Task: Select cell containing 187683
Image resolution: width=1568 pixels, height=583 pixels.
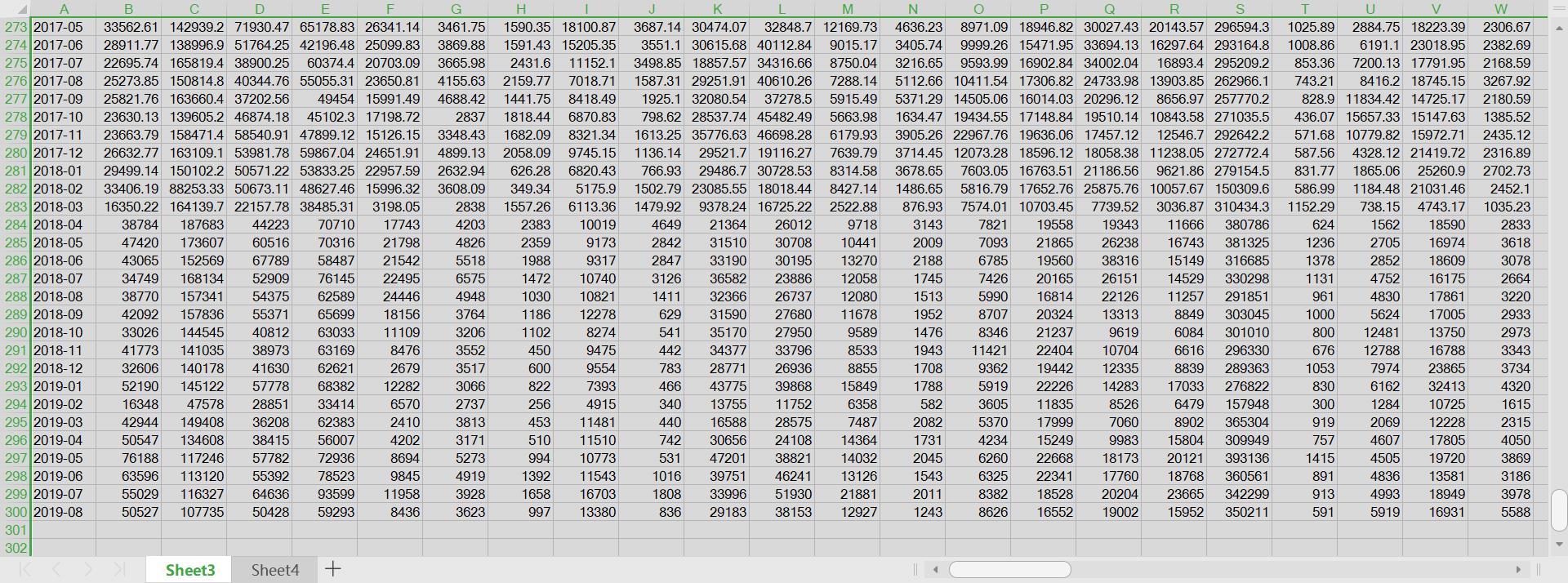Action: point(194,225)
